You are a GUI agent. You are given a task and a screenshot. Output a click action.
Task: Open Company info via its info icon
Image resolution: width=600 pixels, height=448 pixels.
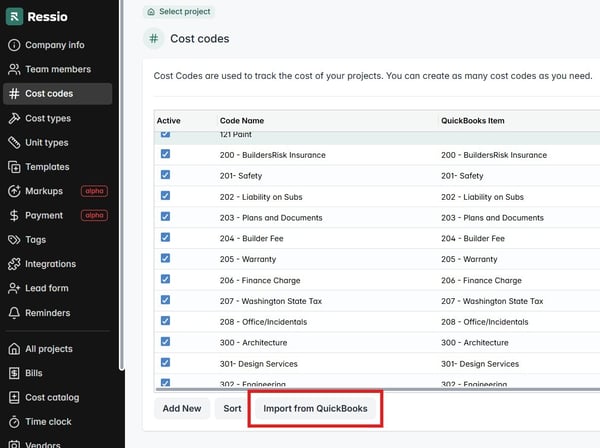[x=14, y=45]
